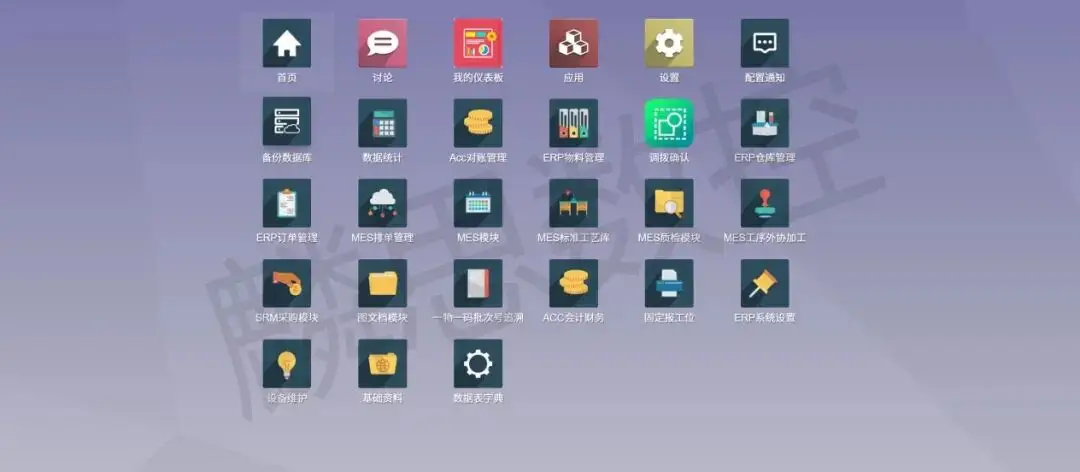Open ACC会计财务 coins icon
Image resolution: width=1080 pixels, height=472 pixels.
pyautogui.click(x=573, y=283)
